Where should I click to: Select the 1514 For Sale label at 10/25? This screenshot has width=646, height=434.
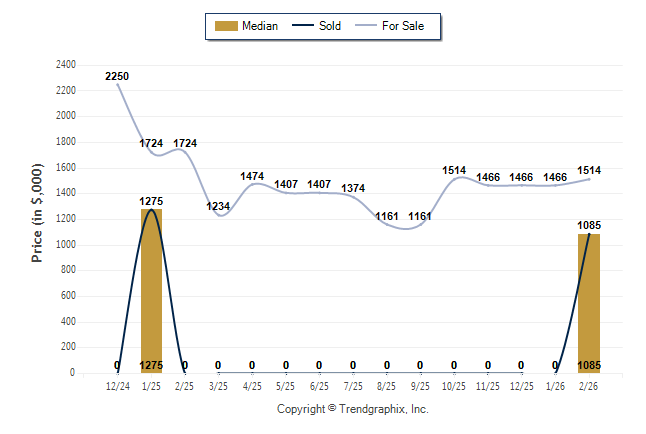(454, 170)
